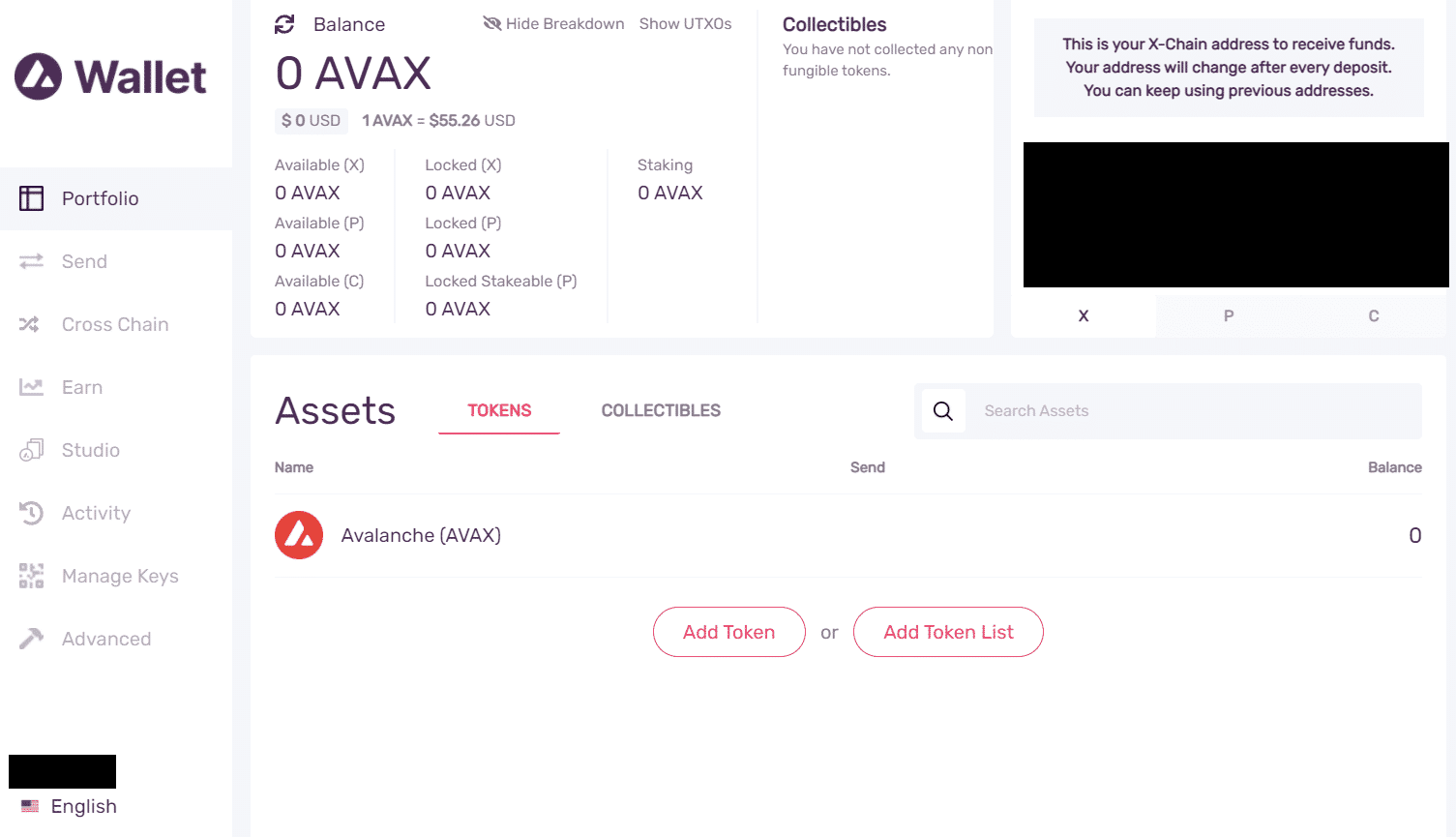The width and height of the screenshot is (1456, 837).
Task: Select the P chain address tab
Action: 1228,315
